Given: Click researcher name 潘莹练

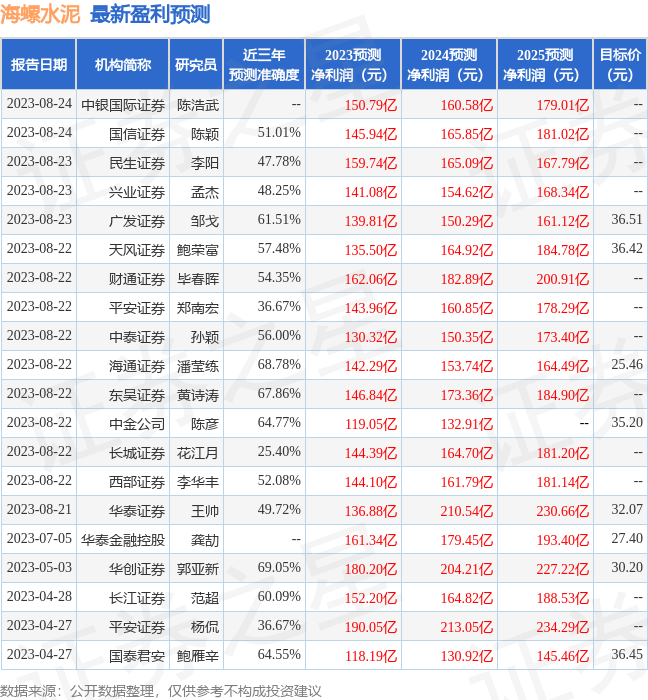Looking at the screenshot, I should (x=198, y=367).
